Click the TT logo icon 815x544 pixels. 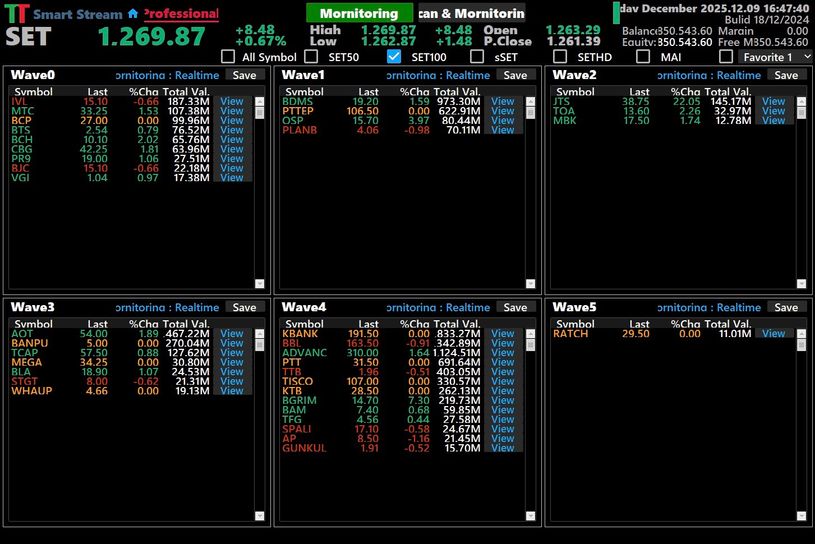16,15
